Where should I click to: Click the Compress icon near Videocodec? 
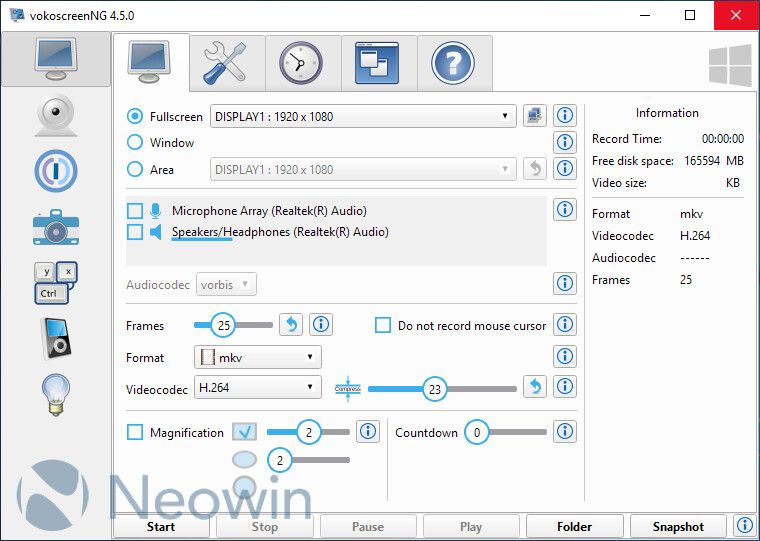click(x=348, y=389)
